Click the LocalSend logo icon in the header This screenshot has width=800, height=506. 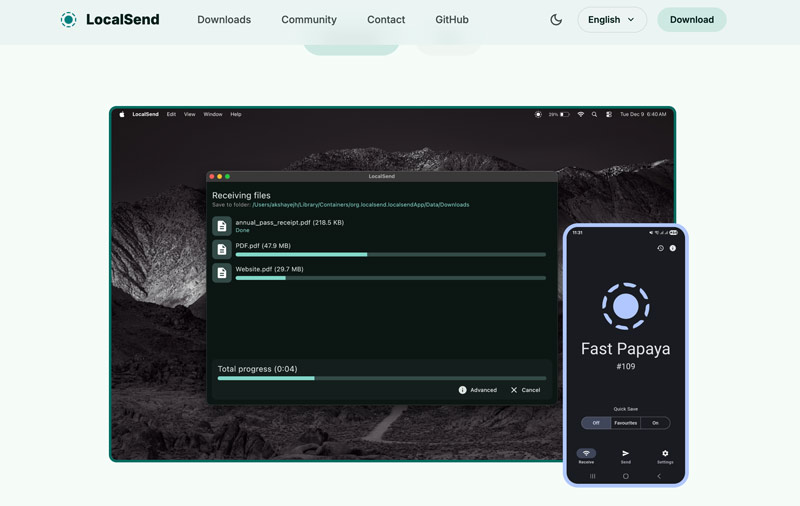click(68, 19)
